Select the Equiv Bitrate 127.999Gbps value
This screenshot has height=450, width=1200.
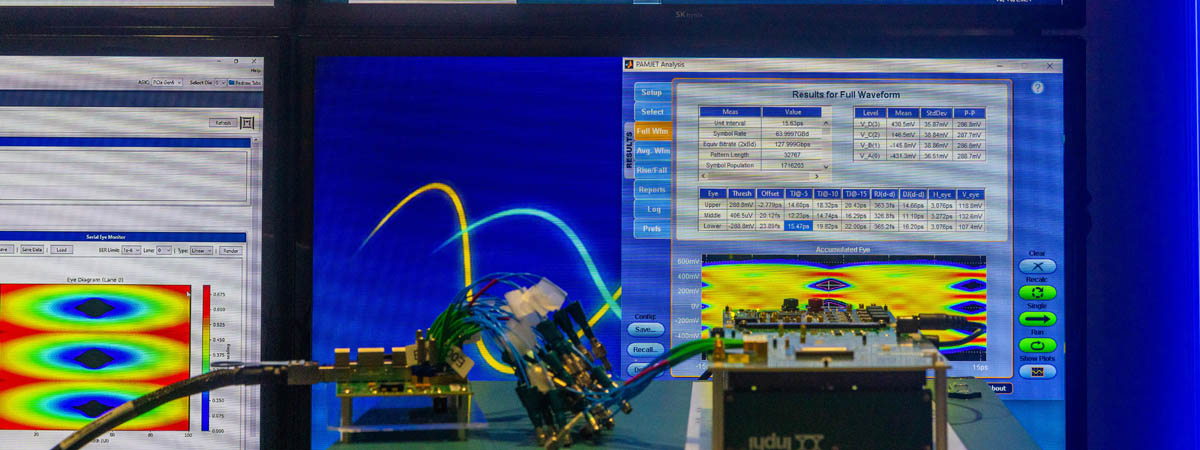(792, 144)
